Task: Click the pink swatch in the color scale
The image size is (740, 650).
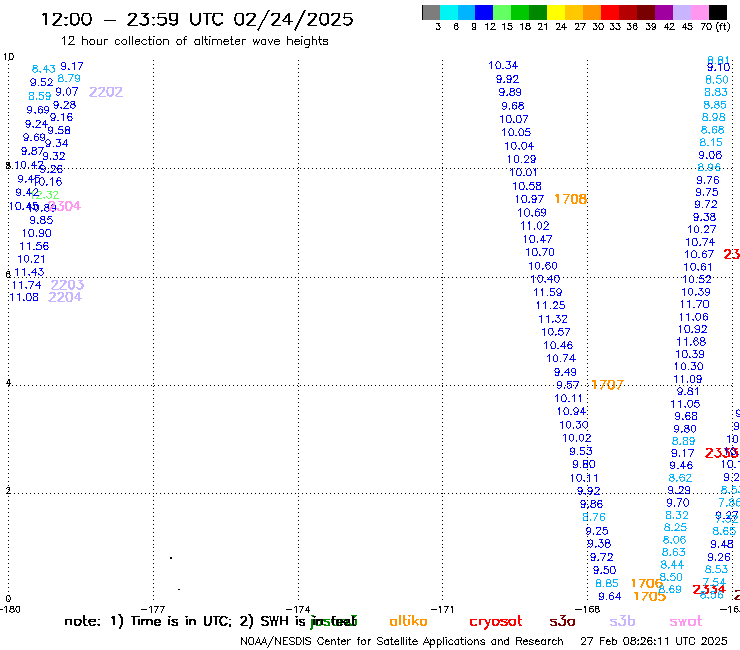Action: (x=699, y=12)
